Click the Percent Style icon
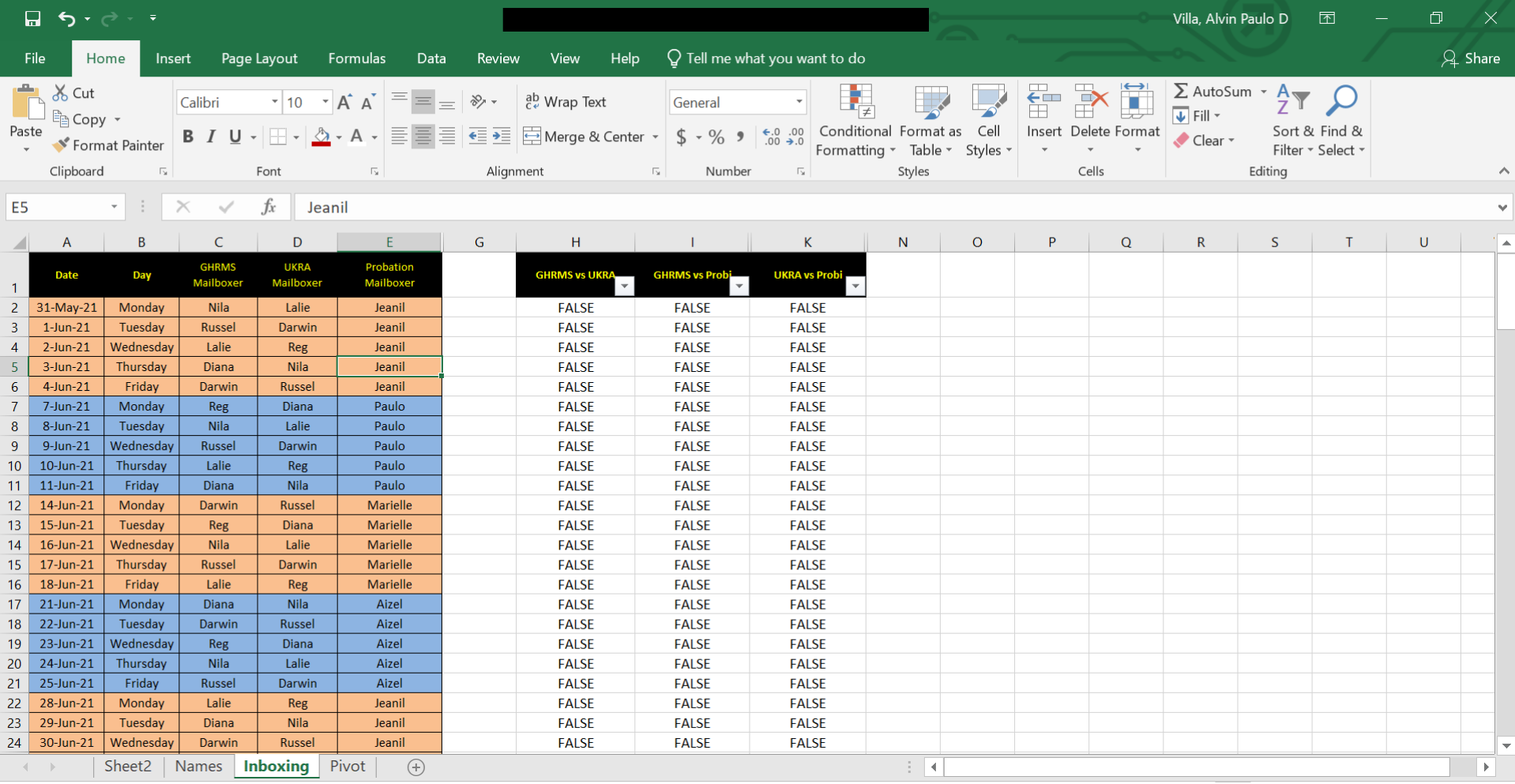 pyautogui.click(x=716, y=137)
